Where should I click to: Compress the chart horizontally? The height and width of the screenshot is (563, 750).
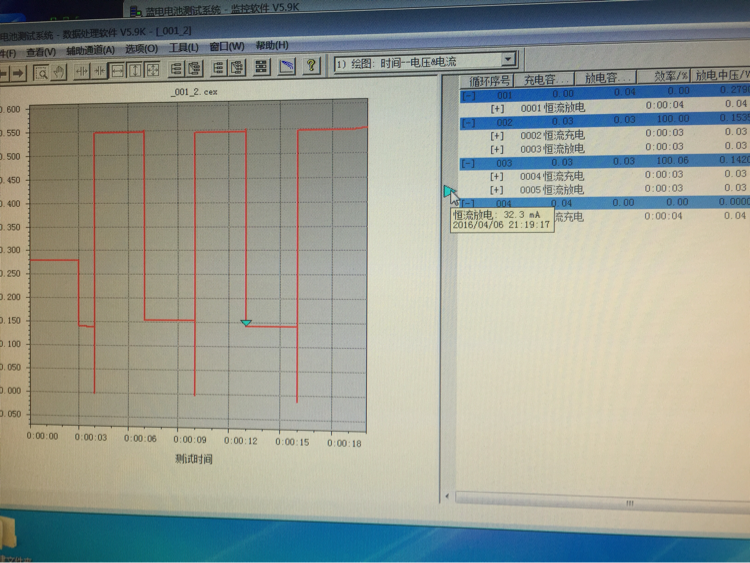click(x=99, y=72)
